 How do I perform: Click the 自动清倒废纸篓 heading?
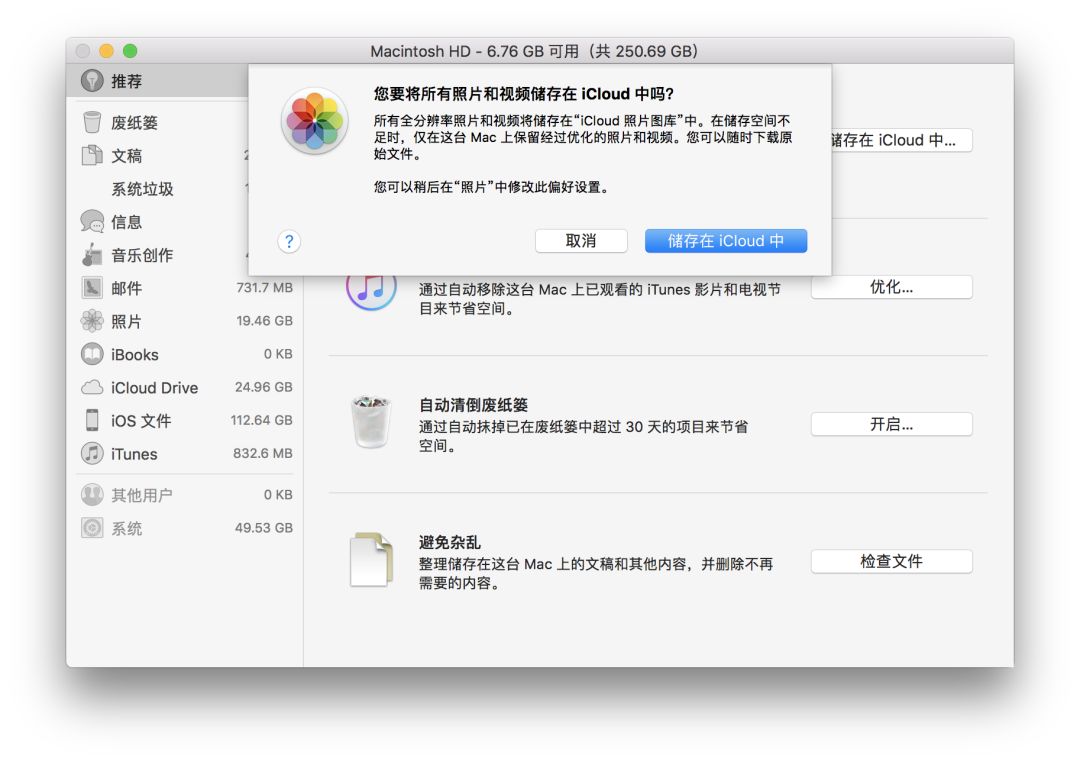(x=474, y=404)
